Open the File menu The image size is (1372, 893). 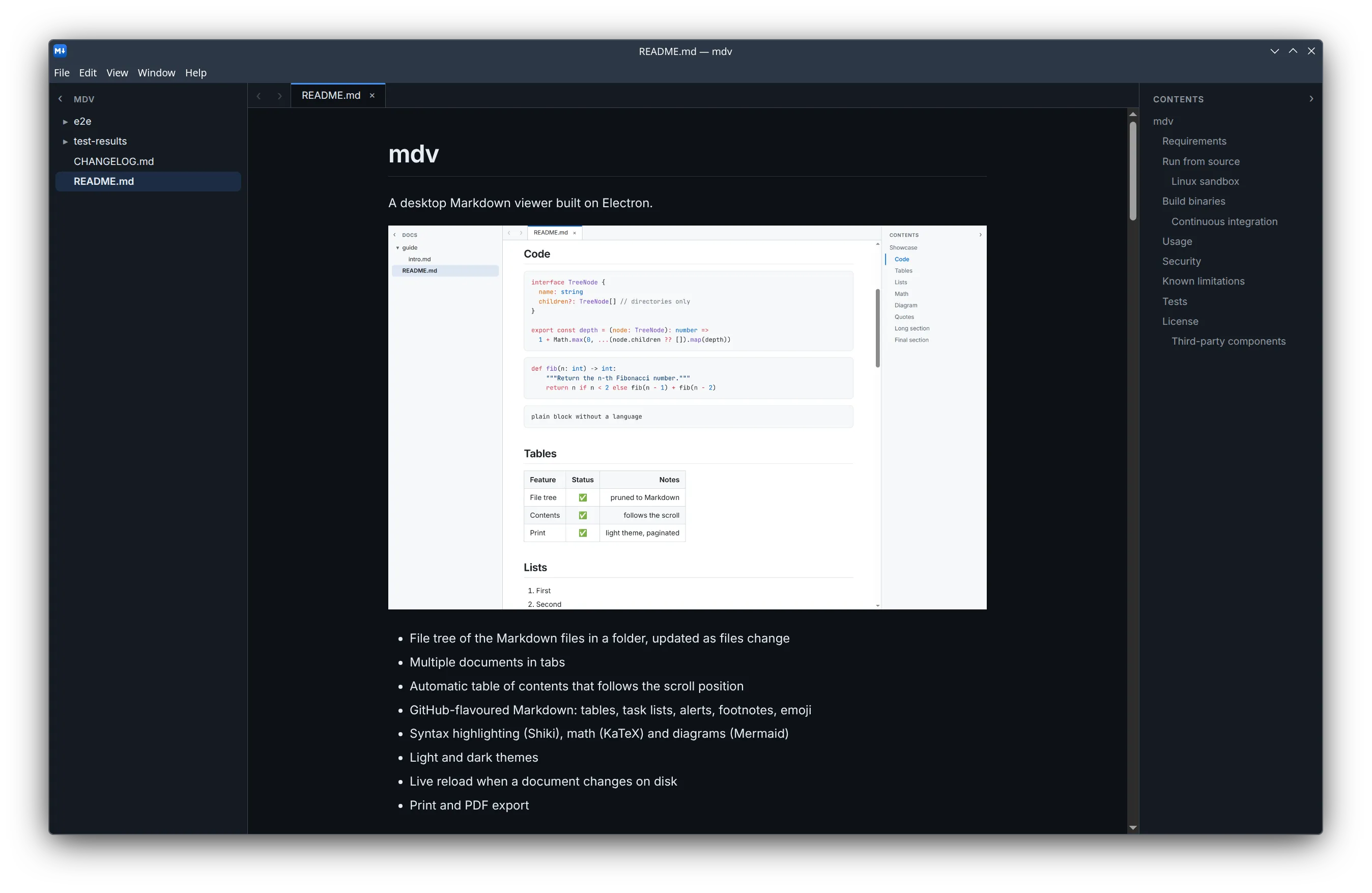[x=62, y=73]
